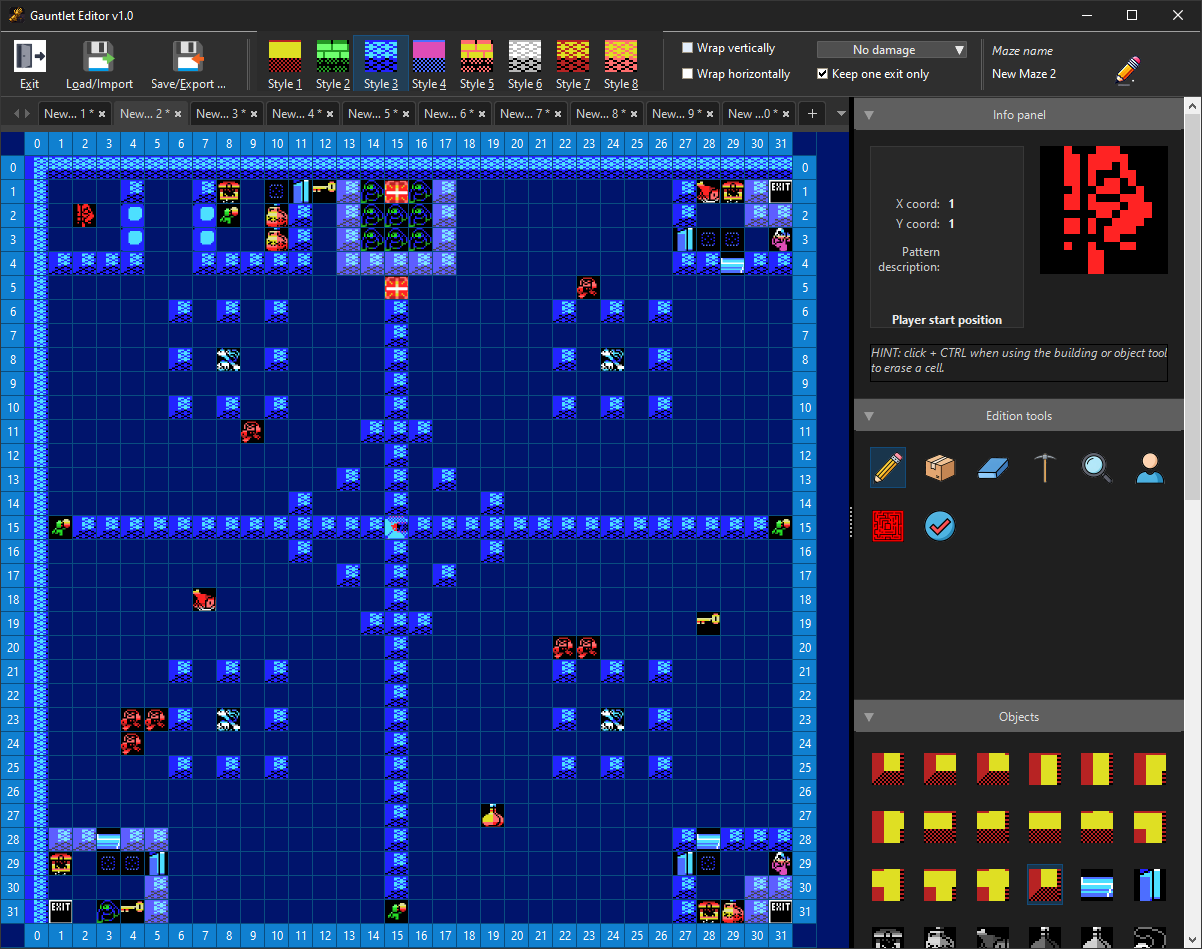Click the treasure chest at column 1, row 29
Image resolution: width=1202 pixels, height=949 pixels.
point(61,863)
